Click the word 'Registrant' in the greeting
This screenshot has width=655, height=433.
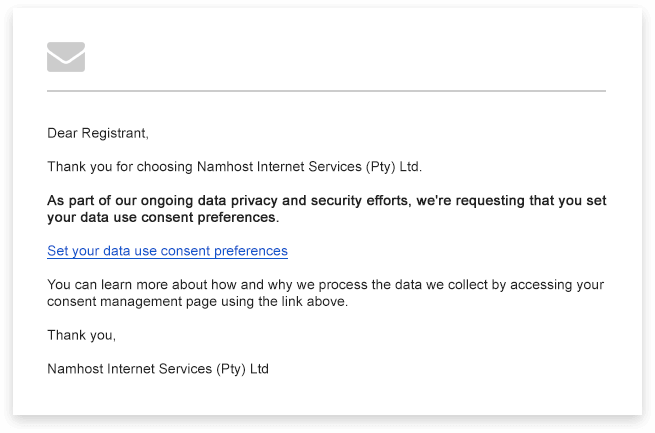coord(113,133)
